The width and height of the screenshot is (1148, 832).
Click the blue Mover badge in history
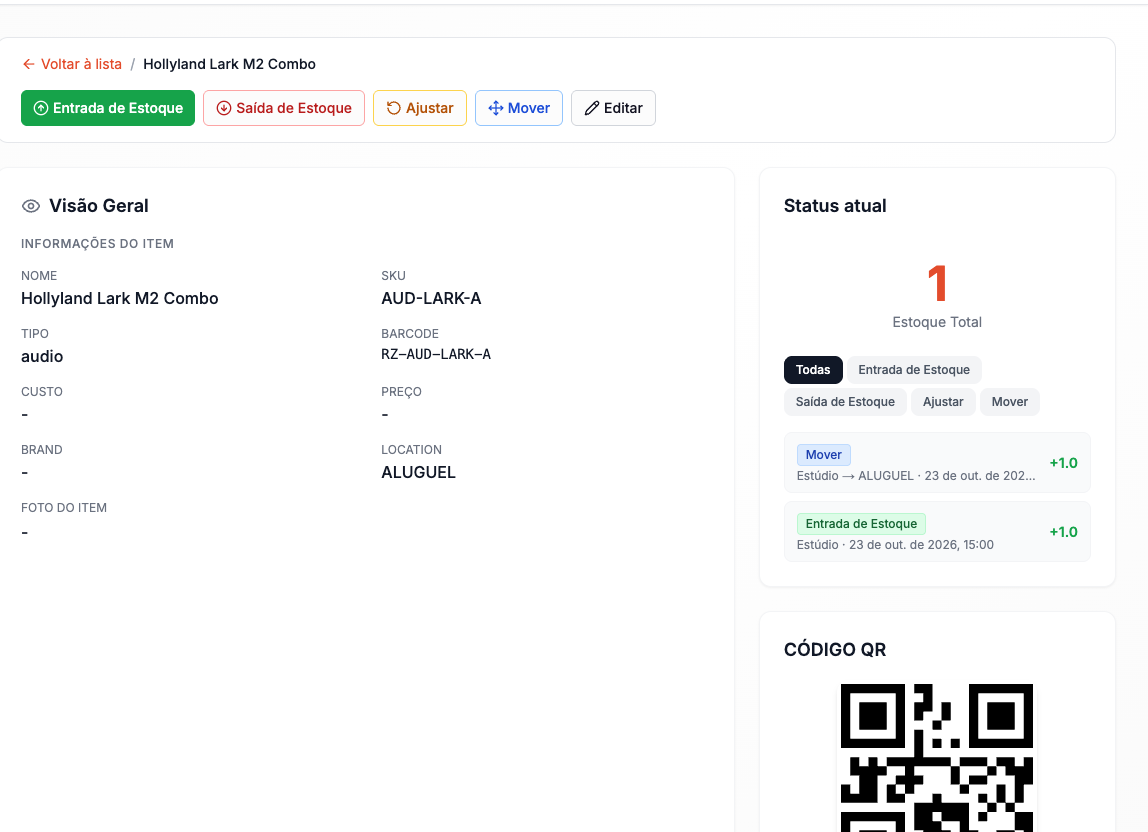pos(824,455)
